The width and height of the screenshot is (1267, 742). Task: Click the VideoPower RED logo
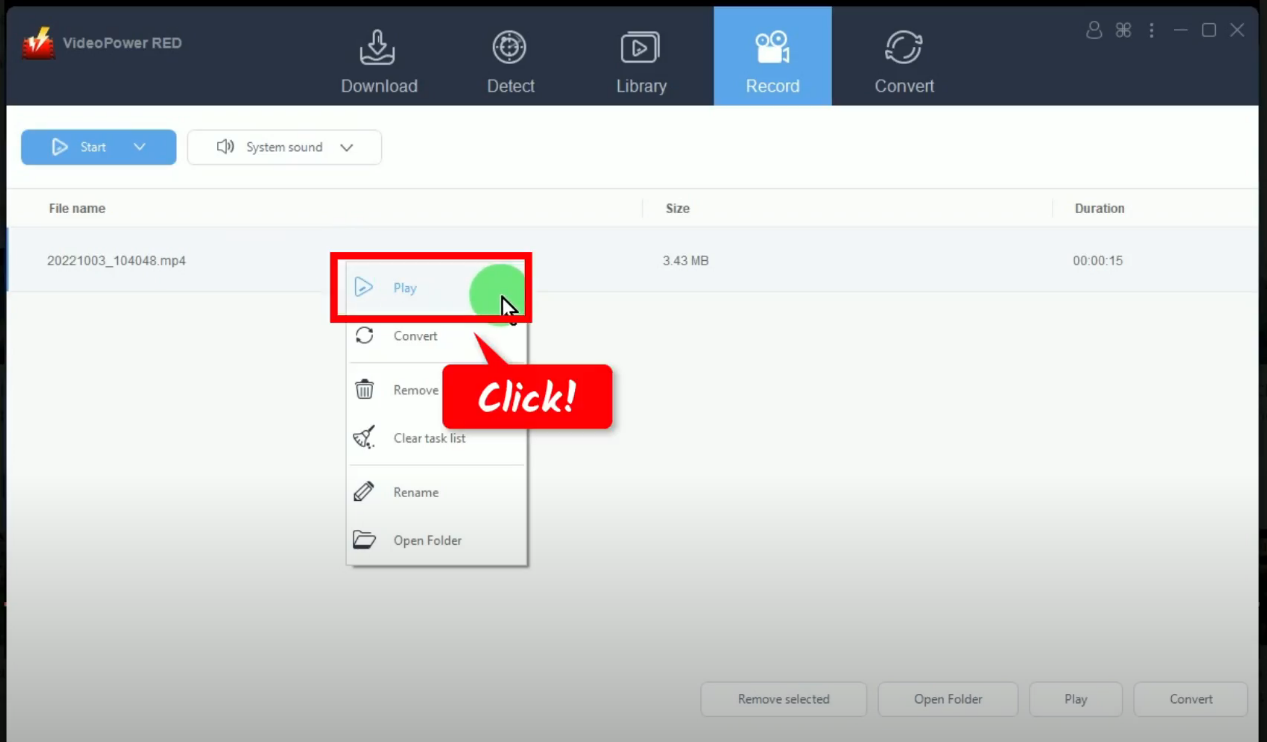pos(37,42)
